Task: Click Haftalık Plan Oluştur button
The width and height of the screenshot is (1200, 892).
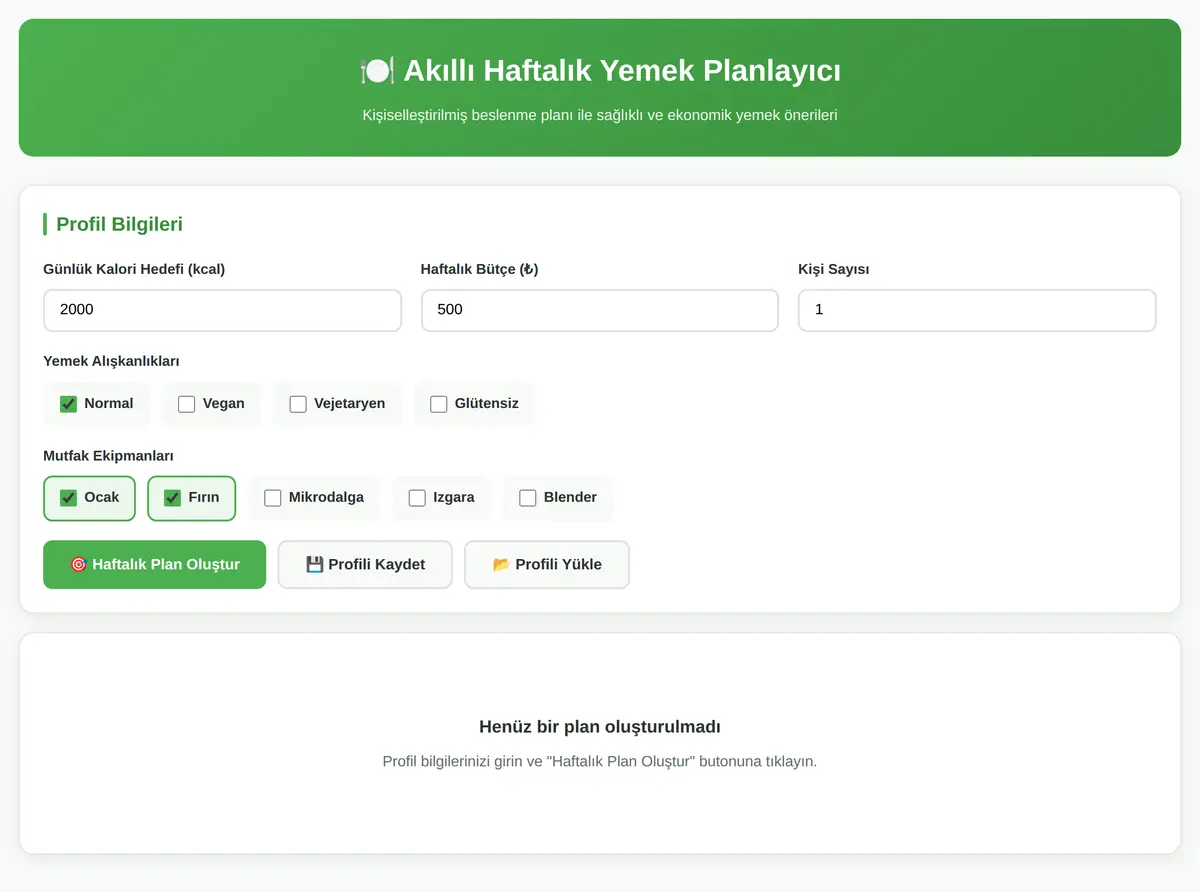Action: pos(155,565)
